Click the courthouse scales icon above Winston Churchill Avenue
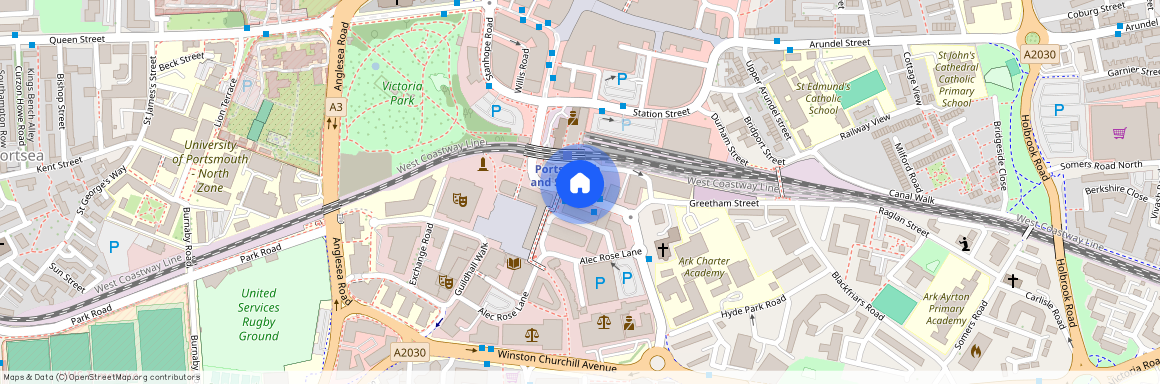 tap(532, 334)
